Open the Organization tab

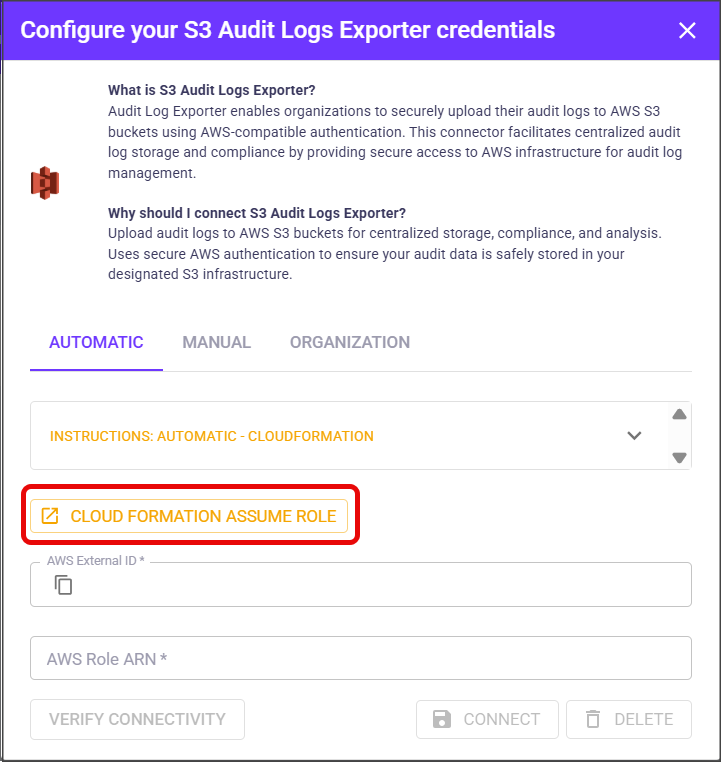pyautogui.click(x=350, y=342)
